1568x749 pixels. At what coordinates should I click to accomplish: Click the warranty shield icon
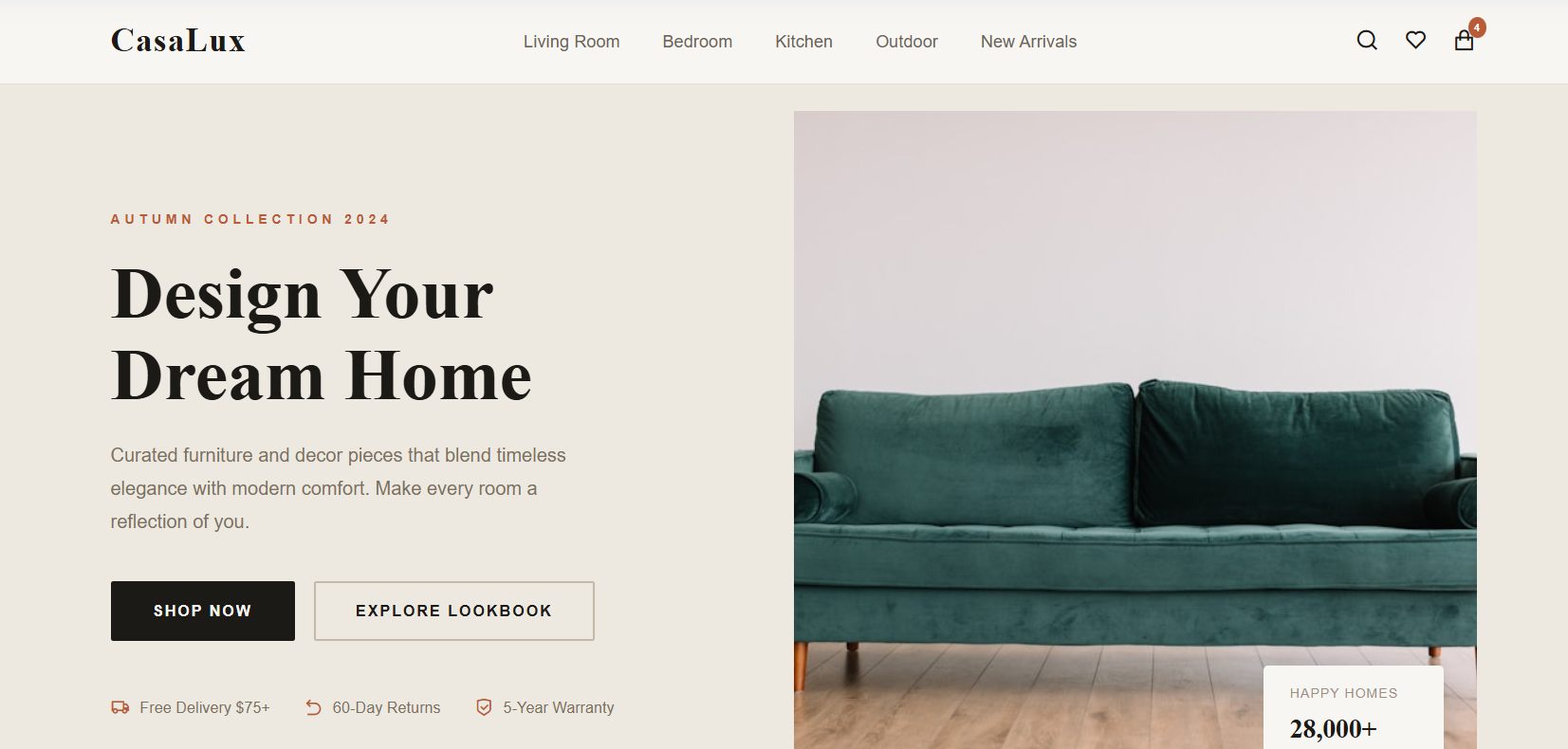click(484, 707)
